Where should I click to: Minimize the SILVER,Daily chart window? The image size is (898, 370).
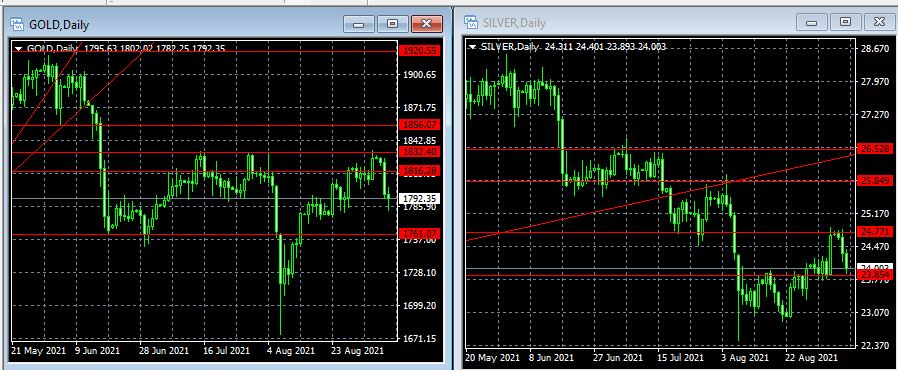(x=812, y=22)
